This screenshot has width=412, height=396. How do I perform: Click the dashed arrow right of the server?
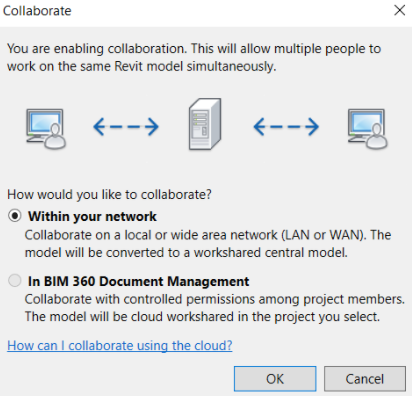pyautogui.click(x=286, y=127)
